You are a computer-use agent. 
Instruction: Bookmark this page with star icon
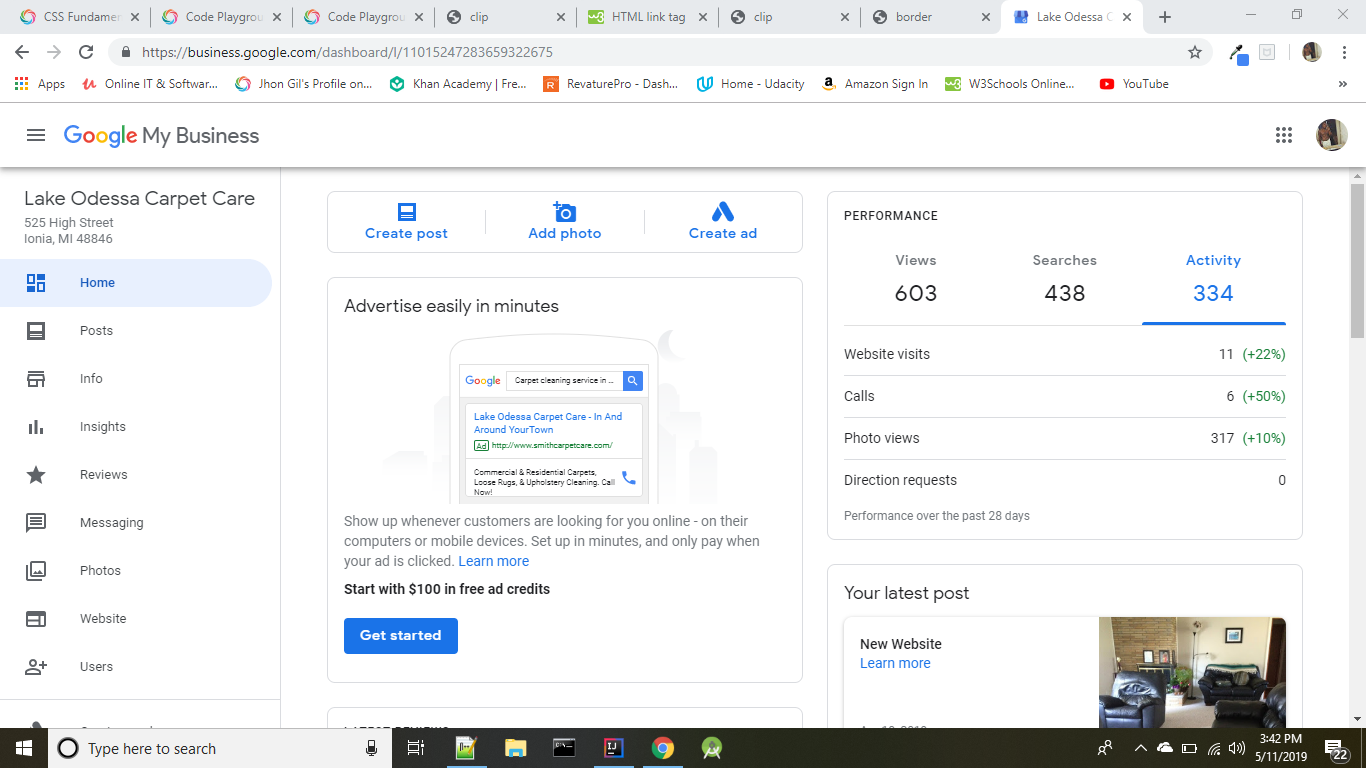point(1194,52)
